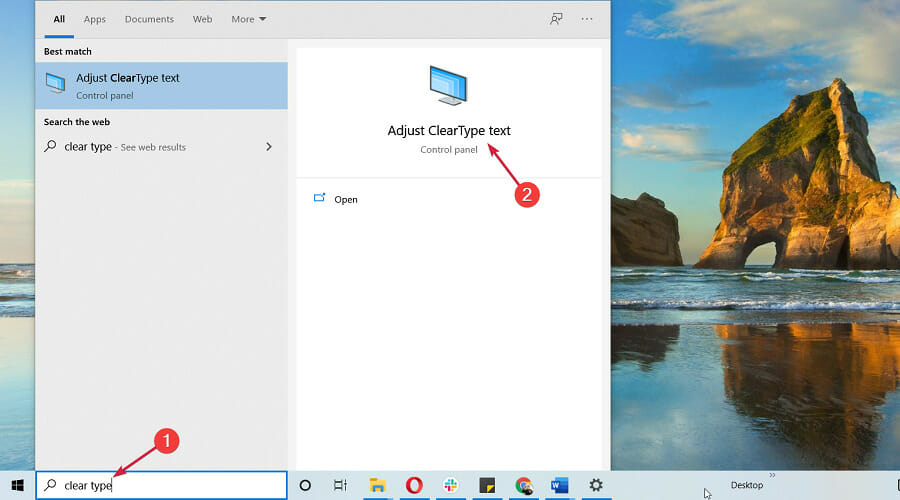Switch to the Apps tab
900x500 pixels.
95,19
